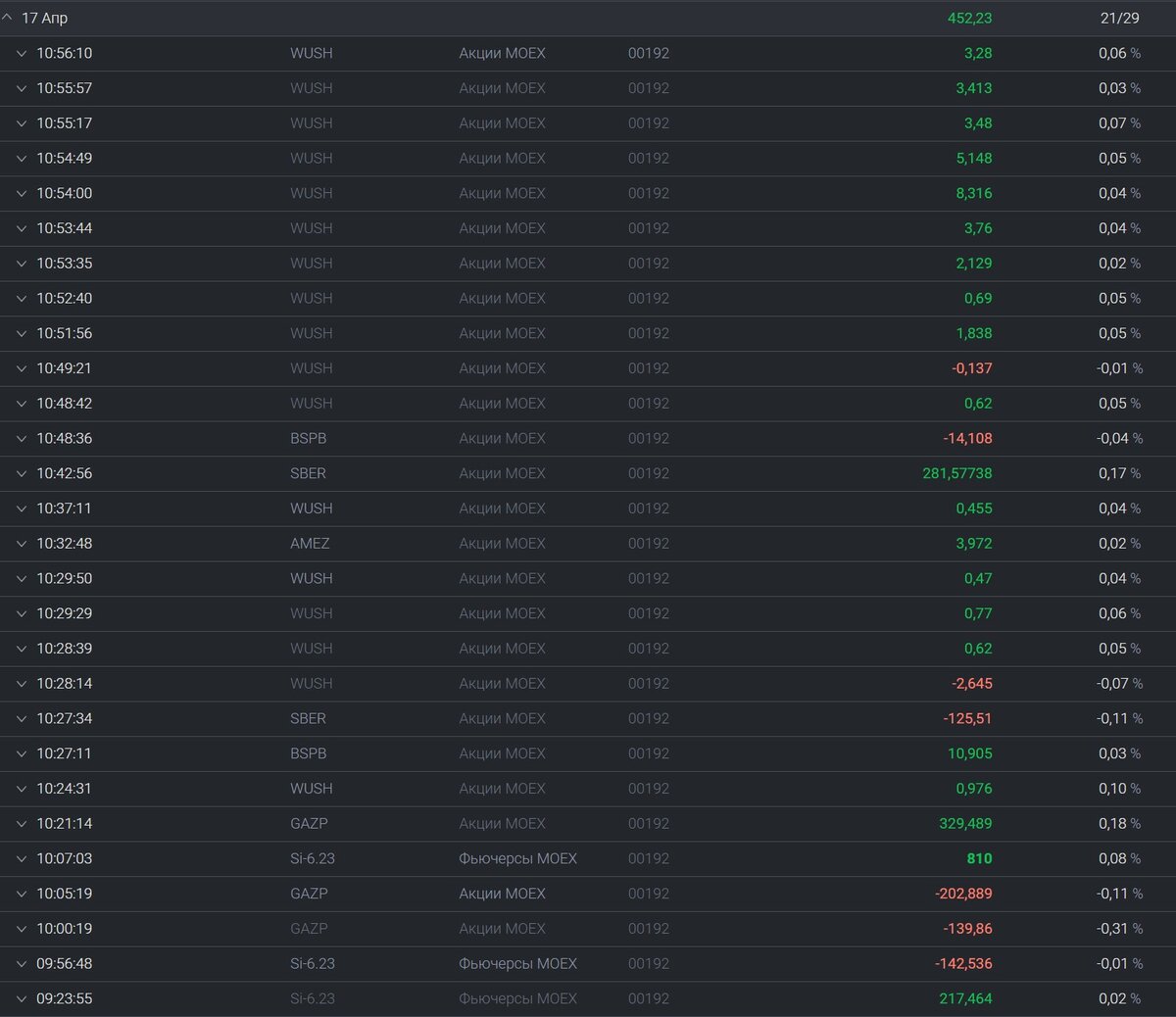Expand the 10:29:50 trade row chevron
The height and width of the screenshot is (1017, 1176).
click(x=22, y=578)
